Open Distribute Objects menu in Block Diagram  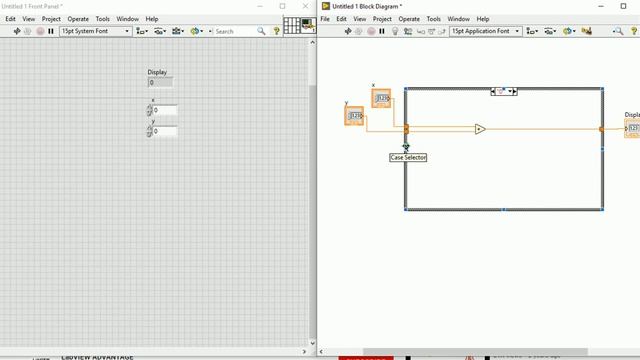[550, 31]
